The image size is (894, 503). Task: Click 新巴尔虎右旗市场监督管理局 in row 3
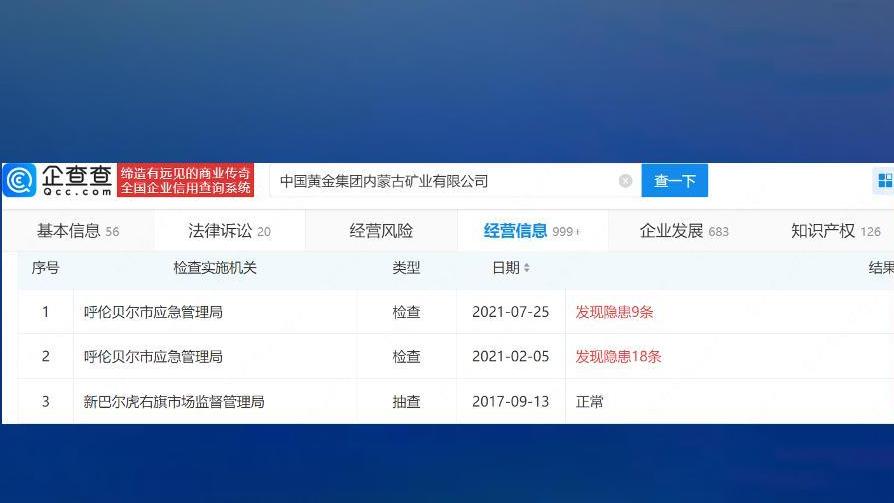pos(174,402)
